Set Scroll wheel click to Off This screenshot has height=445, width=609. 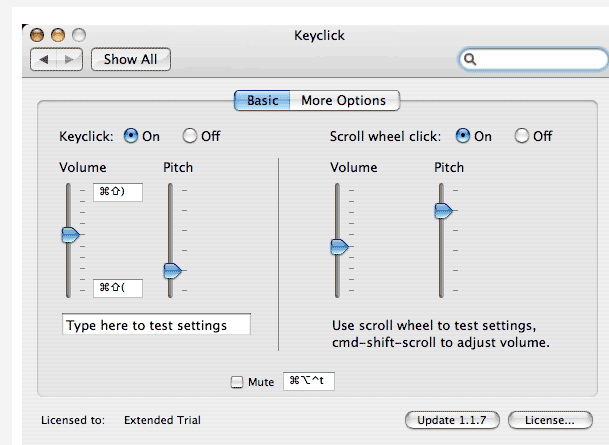(521, 136)
